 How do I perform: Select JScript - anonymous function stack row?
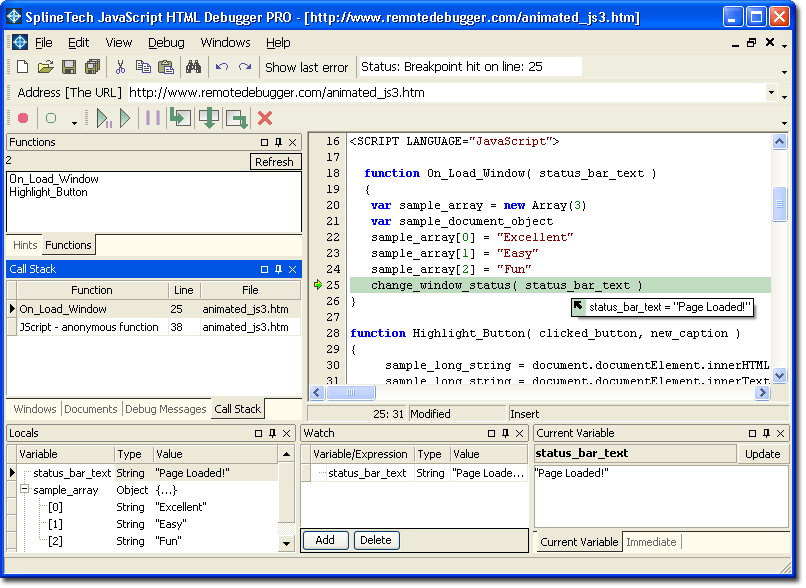[153, 327]
